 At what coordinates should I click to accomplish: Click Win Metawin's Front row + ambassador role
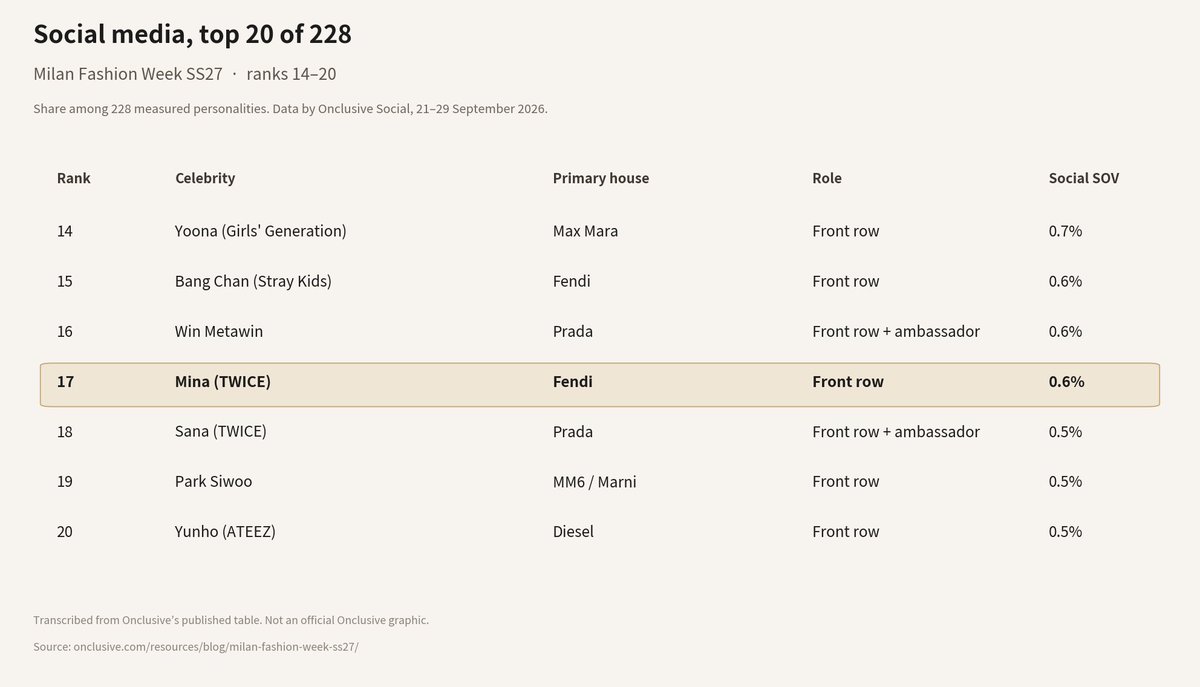pyautogui.click(x=896, y=331)
